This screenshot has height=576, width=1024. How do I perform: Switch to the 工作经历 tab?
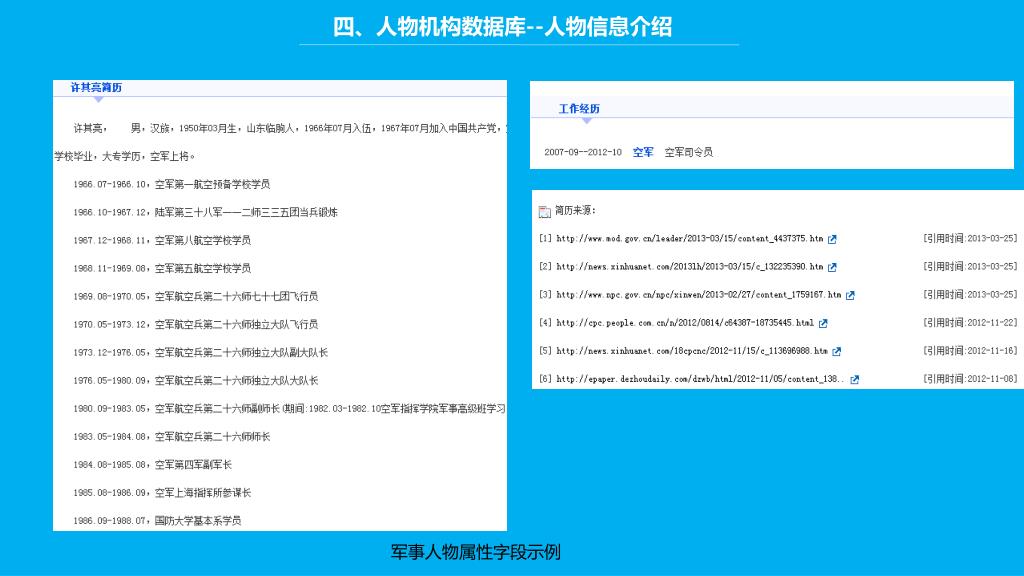click(579, 109)
